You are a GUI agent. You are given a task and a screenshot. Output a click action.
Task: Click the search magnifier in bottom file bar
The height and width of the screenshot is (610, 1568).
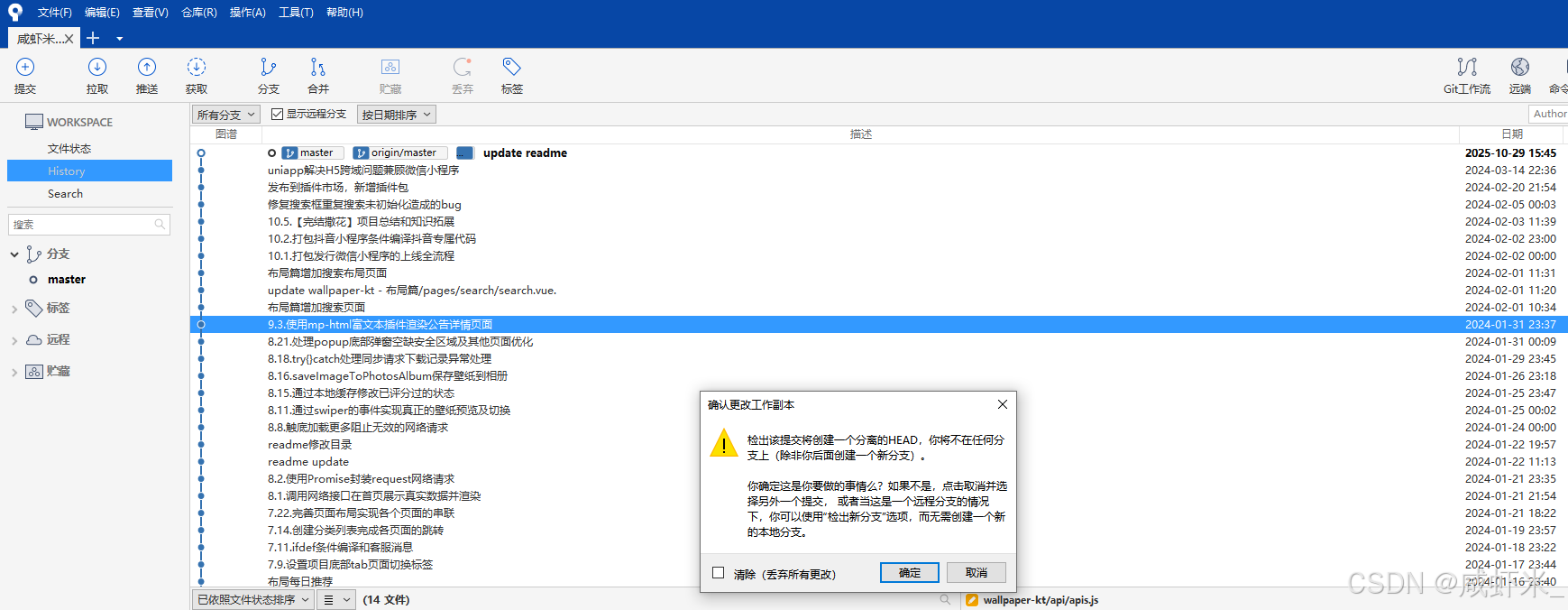coord(945,599)
